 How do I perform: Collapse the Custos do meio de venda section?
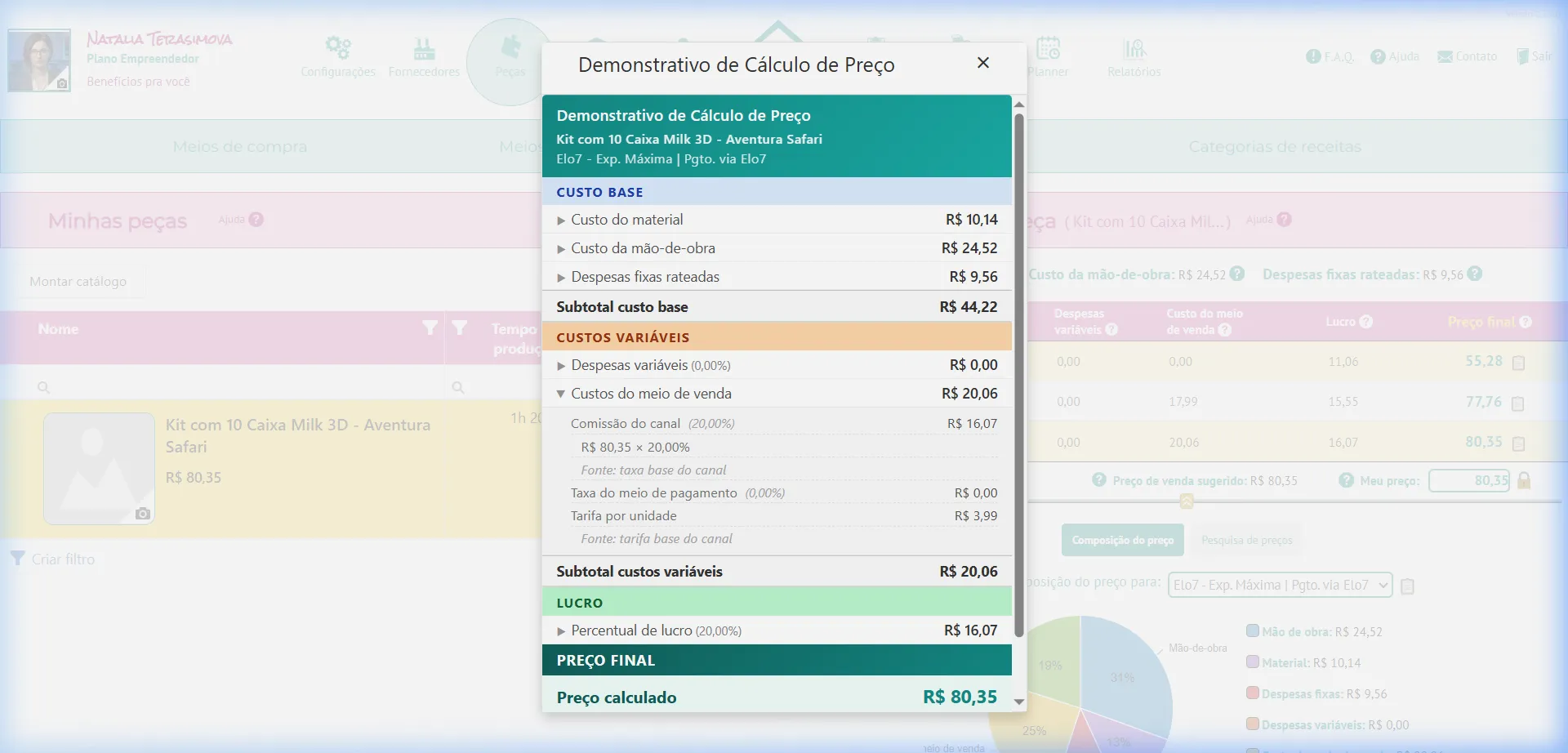tap(561, 394)
